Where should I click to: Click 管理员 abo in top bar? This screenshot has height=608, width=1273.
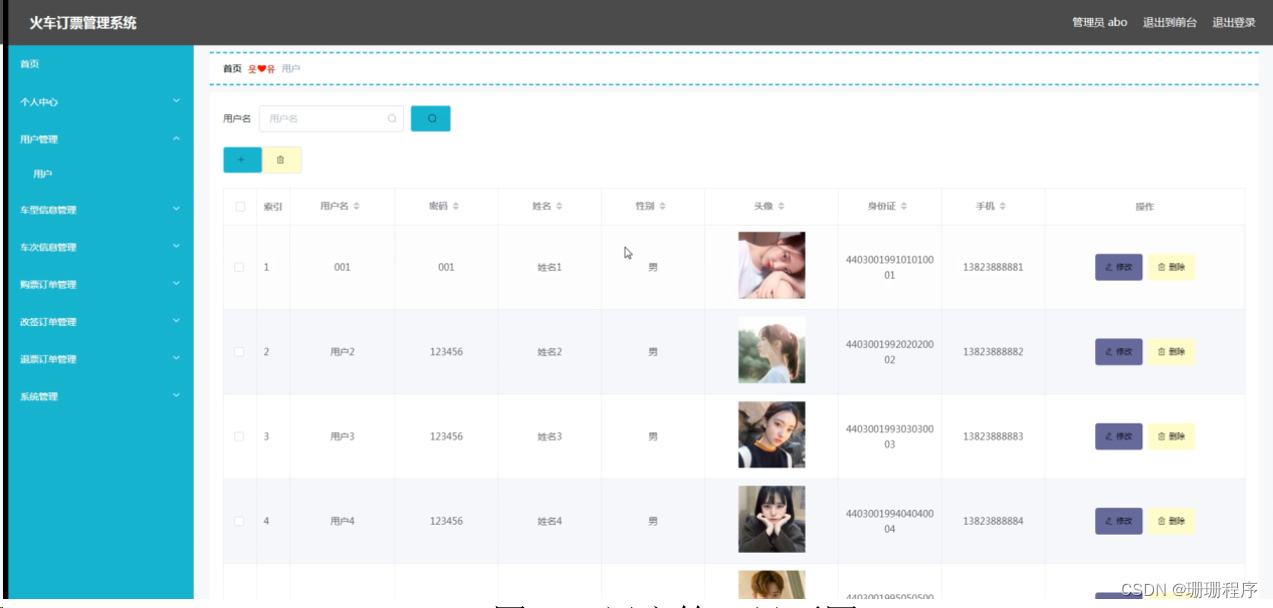(1100, 23)
